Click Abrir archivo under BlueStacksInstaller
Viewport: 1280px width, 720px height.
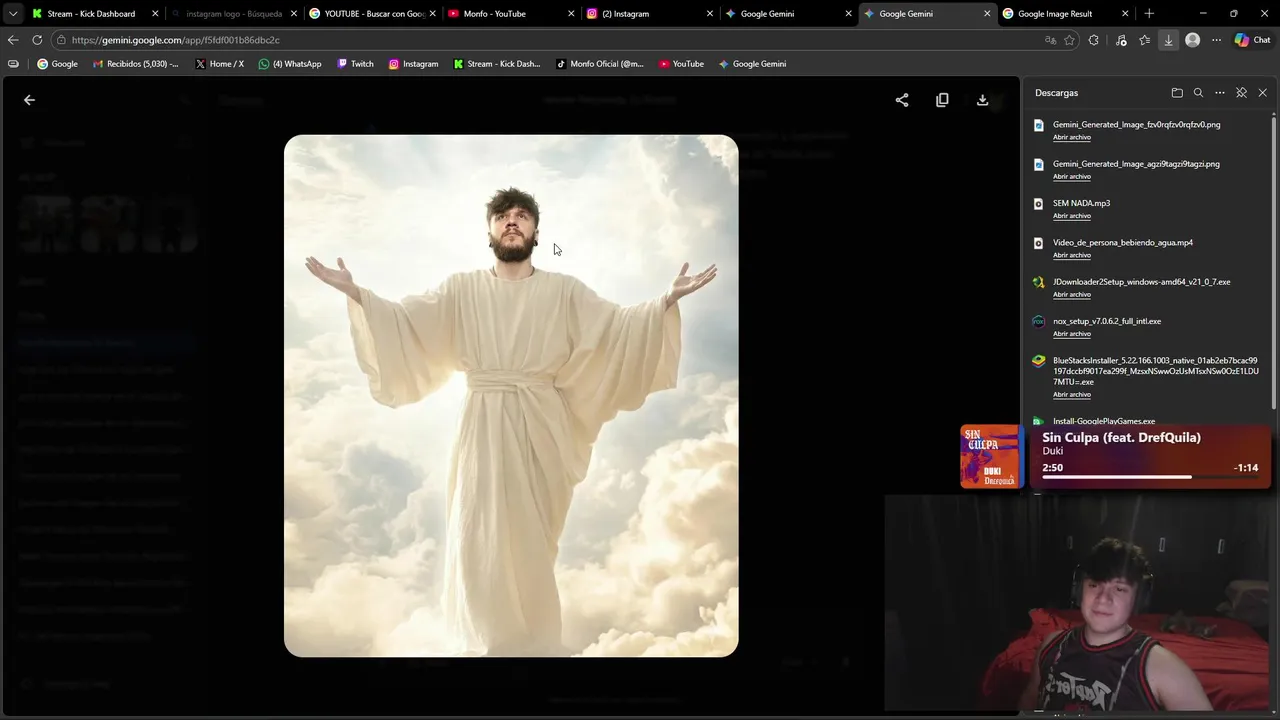coord(1072,395)
